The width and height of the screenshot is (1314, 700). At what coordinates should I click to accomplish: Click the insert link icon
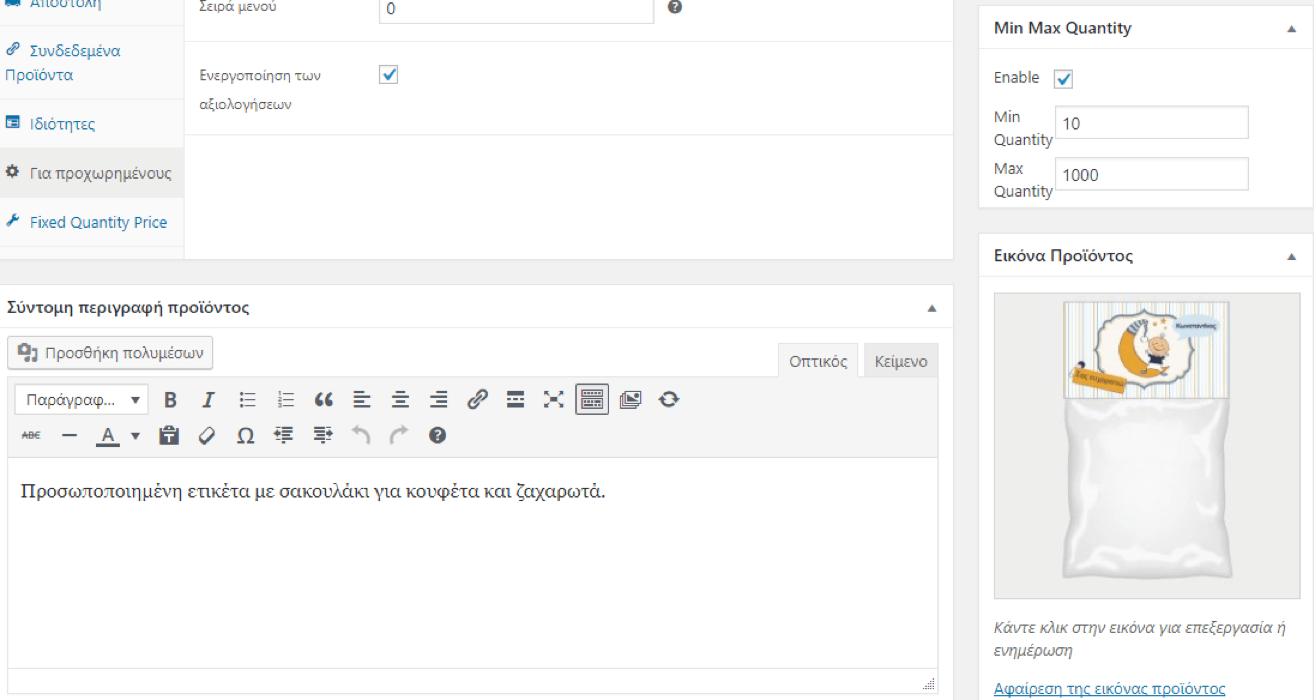point(477,400)
